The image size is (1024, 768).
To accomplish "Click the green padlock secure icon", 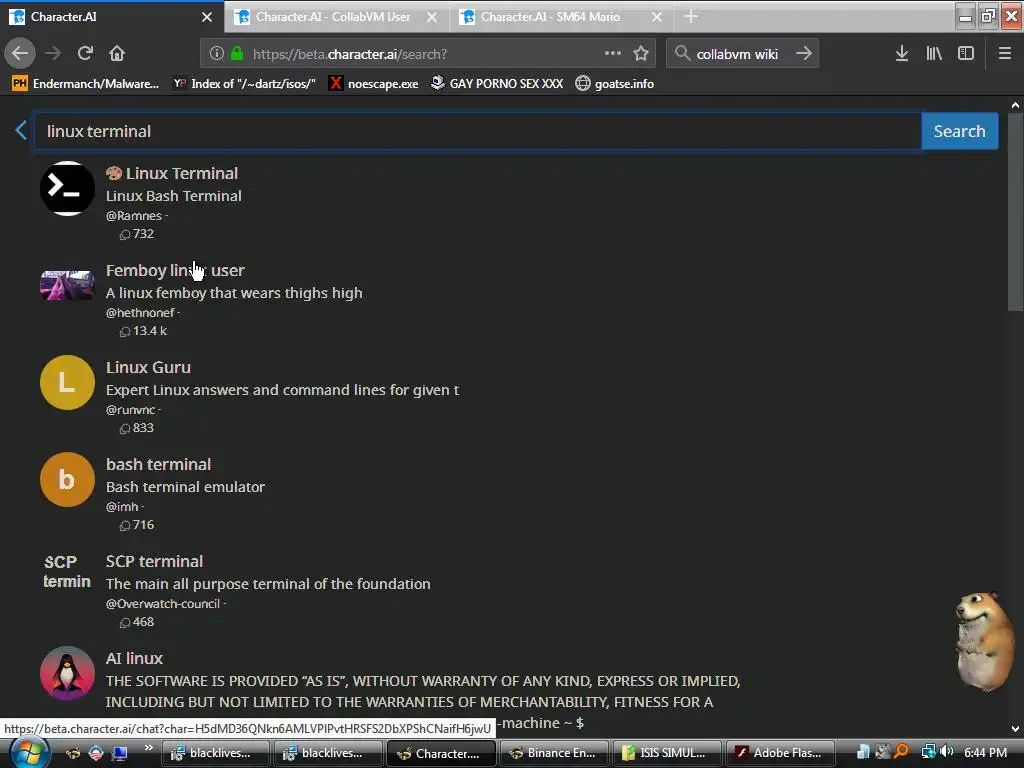I will [237, 54].
